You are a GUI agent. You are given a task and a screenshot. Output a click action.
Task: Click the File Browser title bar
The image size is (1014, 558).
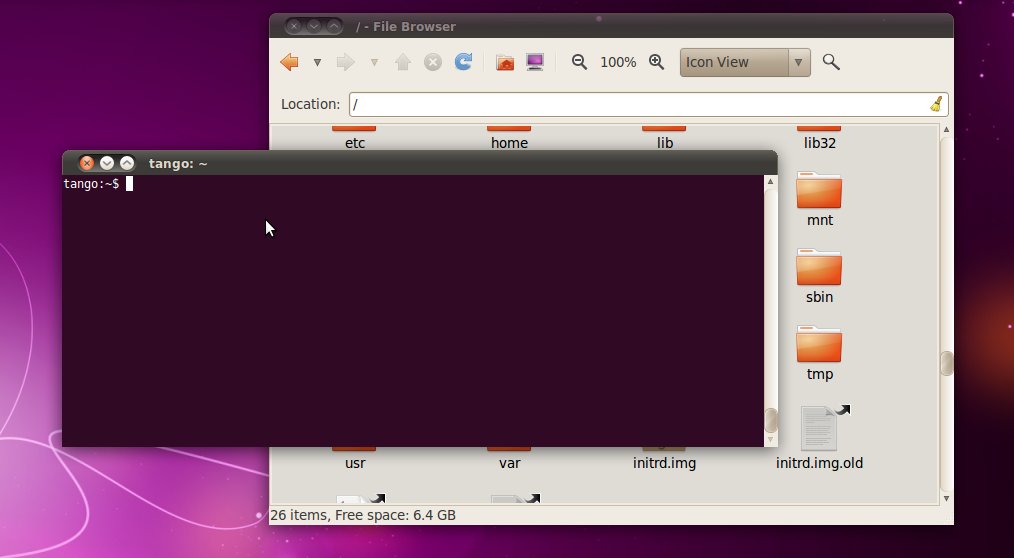tap(611, 26)
